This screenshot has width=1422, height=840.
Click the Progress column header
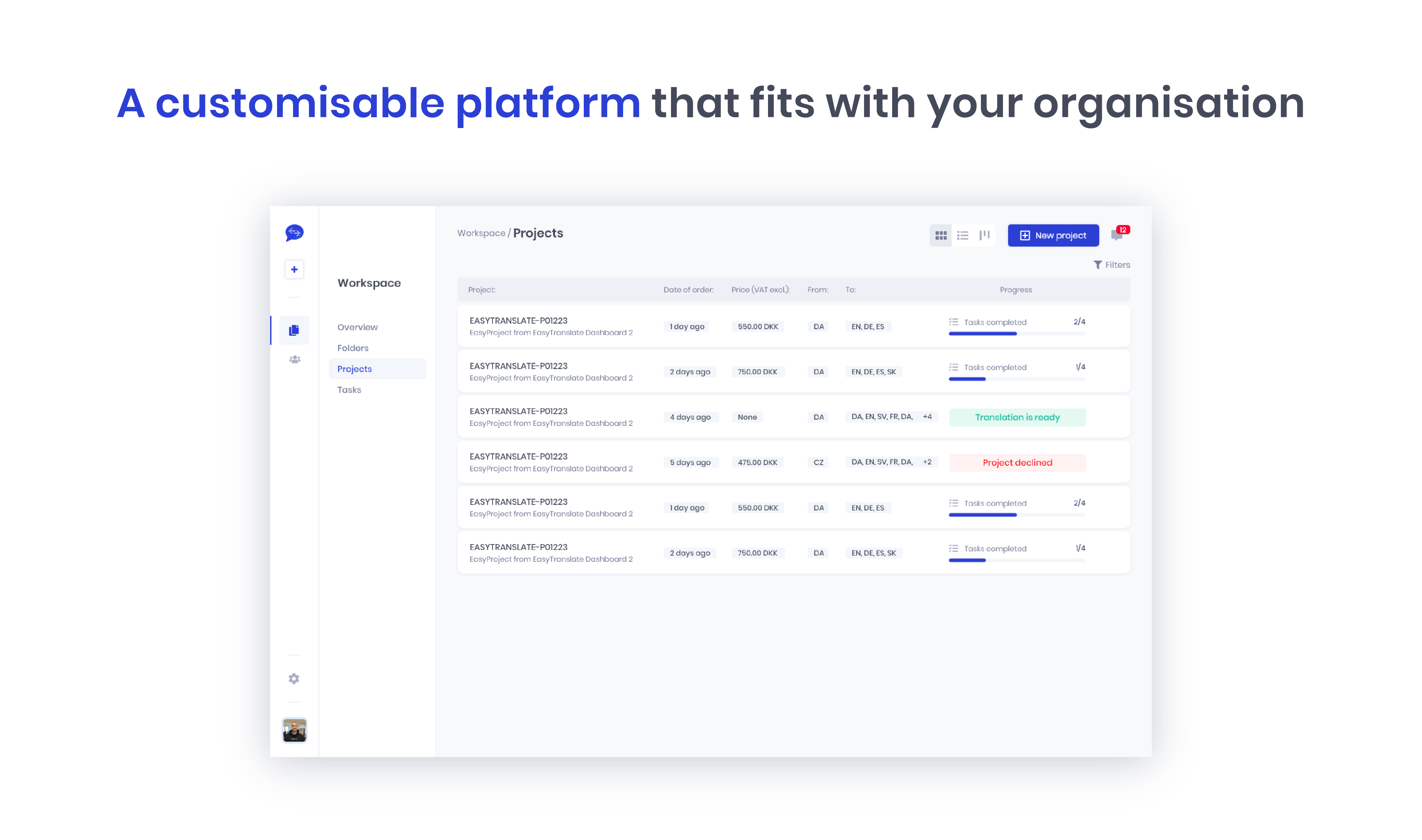1016,290
